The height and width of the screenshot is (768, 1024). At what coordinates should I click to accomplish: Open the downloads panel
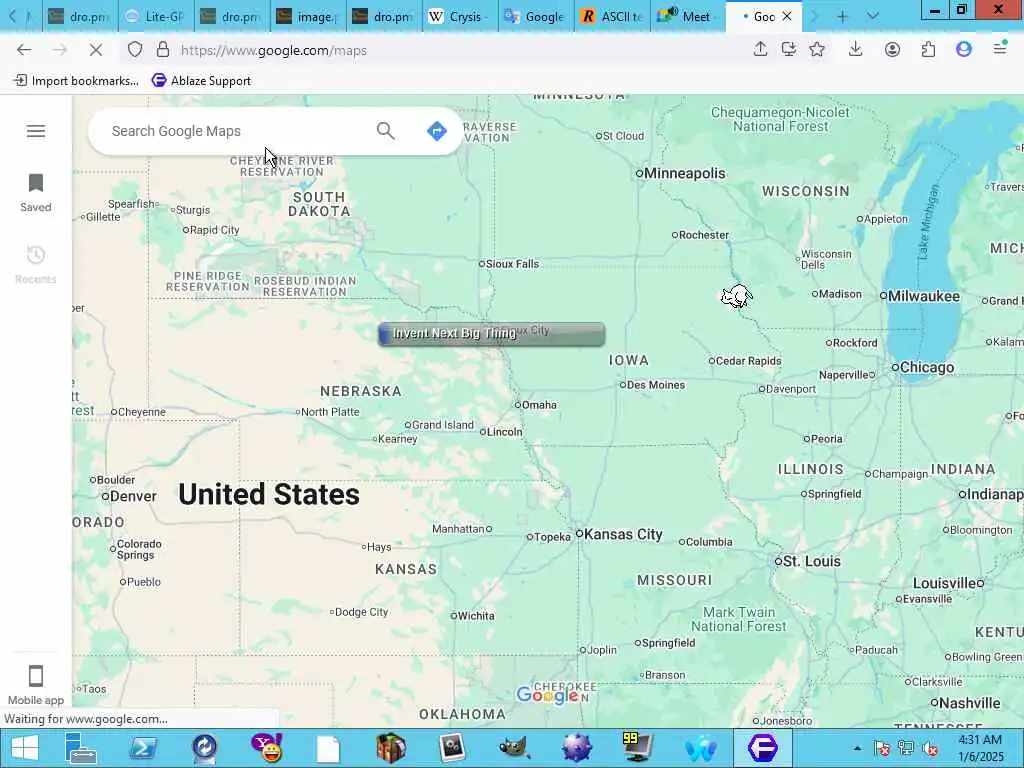[x=856, y=49]
